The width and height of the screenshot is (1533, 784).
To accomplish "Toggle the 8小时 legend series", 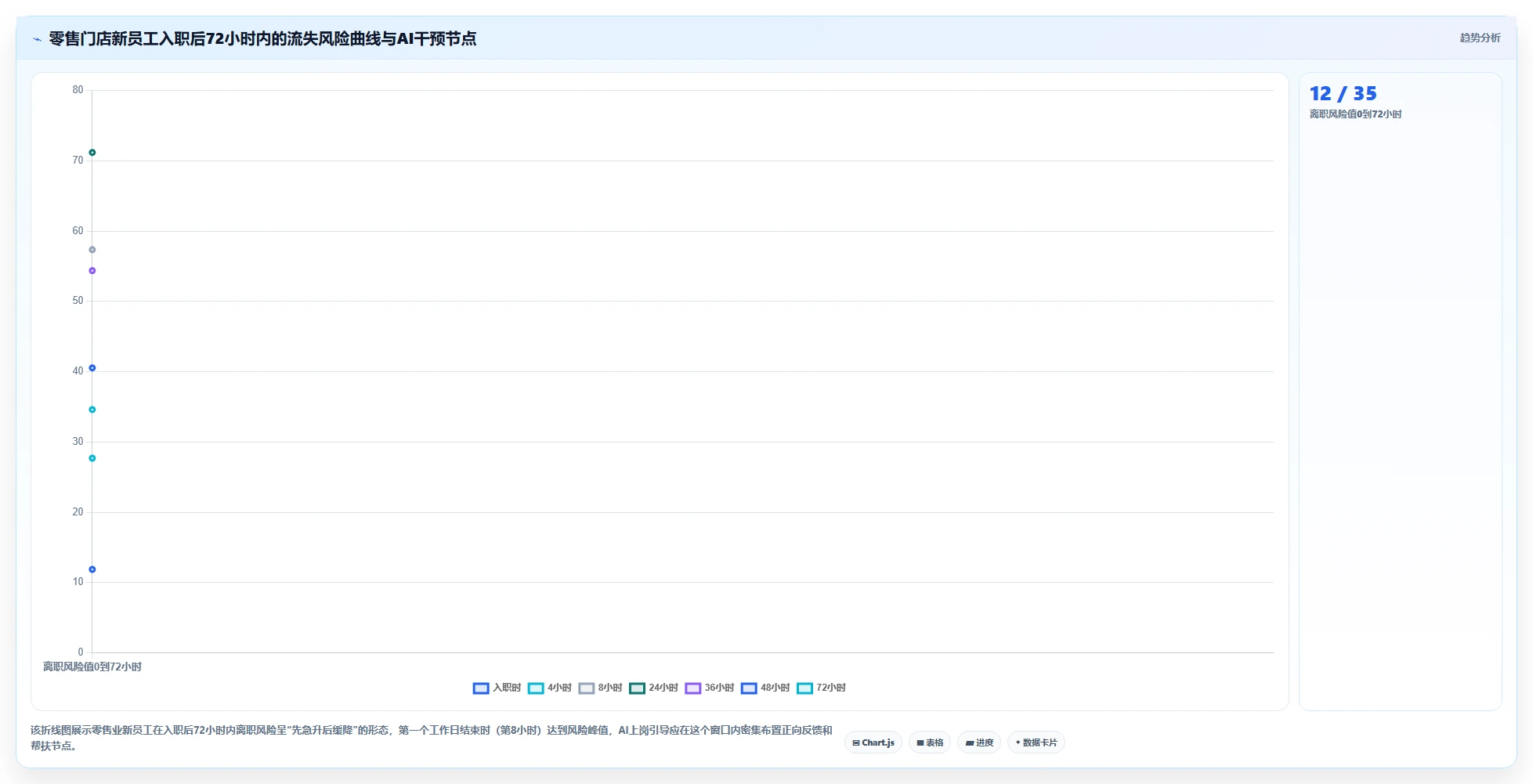I will tap(600, 688).
